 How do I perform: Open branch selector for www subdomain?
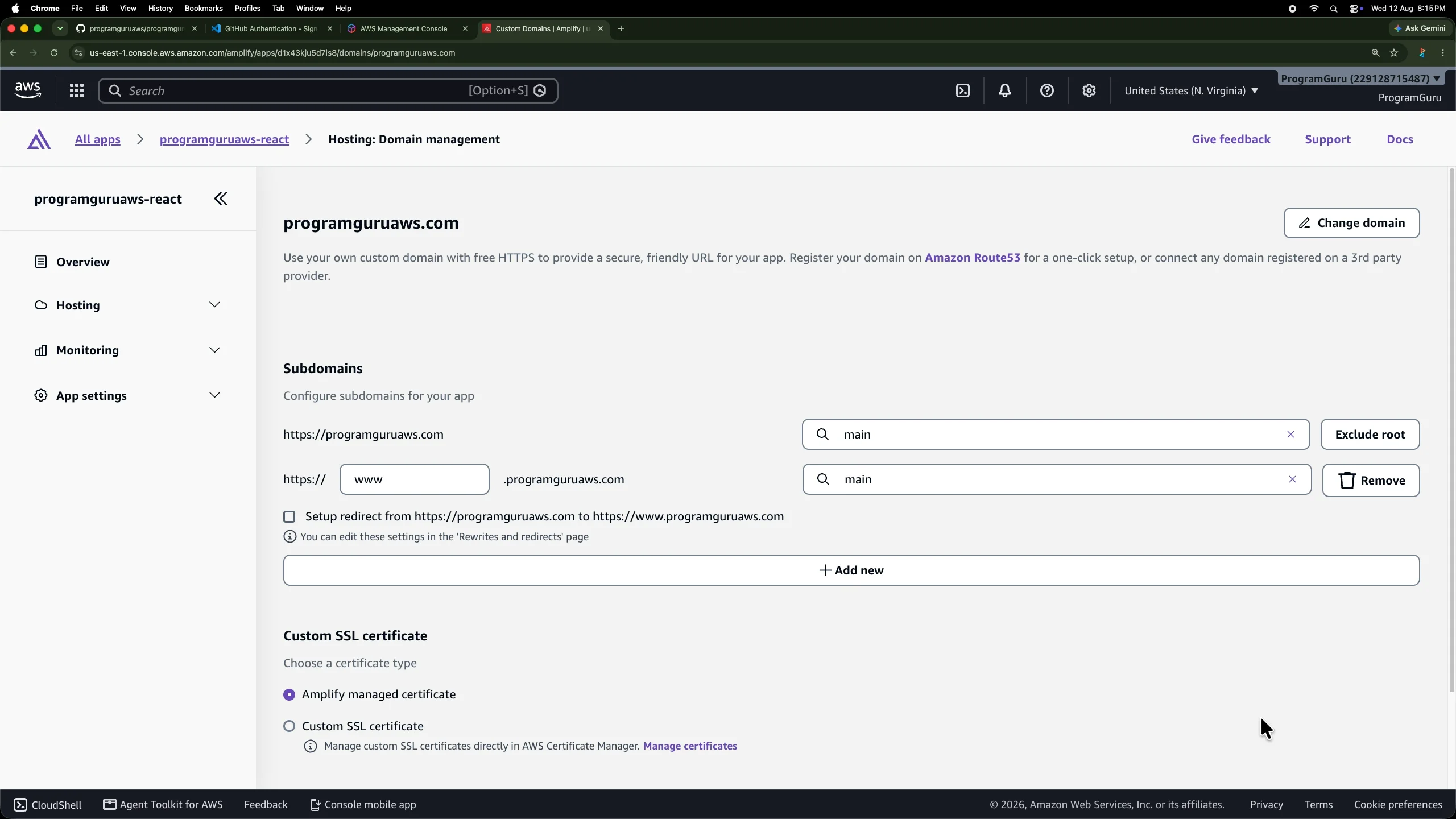coord(1057,479)
